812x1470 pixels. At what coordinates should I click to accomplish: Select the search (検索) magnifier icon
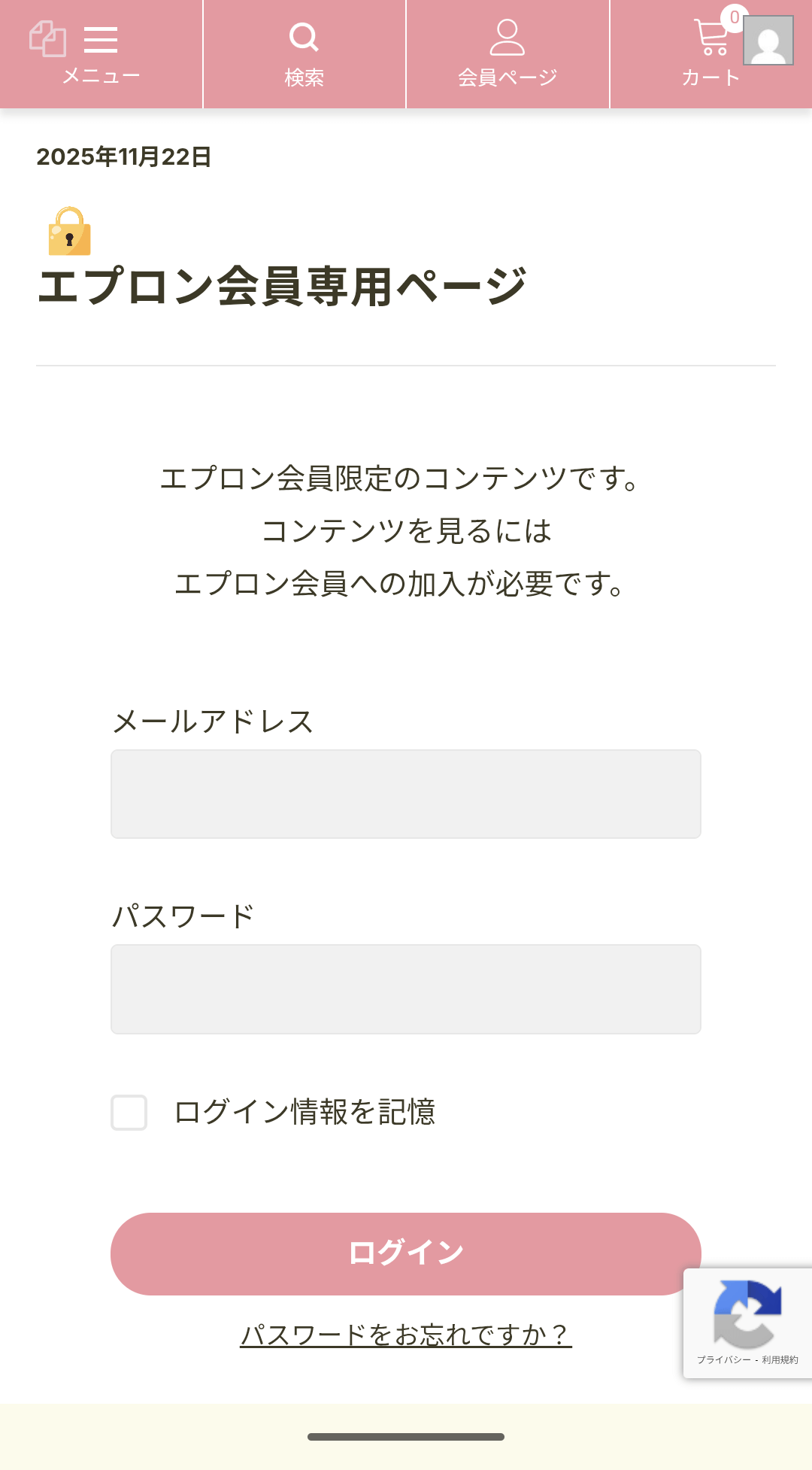(x=304, y=35)
